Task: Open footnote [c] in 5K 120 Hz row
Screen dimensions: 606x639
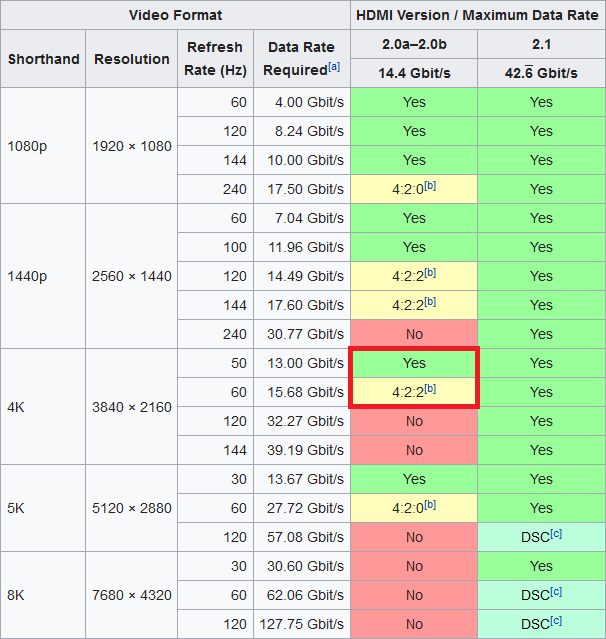Action: (556, 534)
